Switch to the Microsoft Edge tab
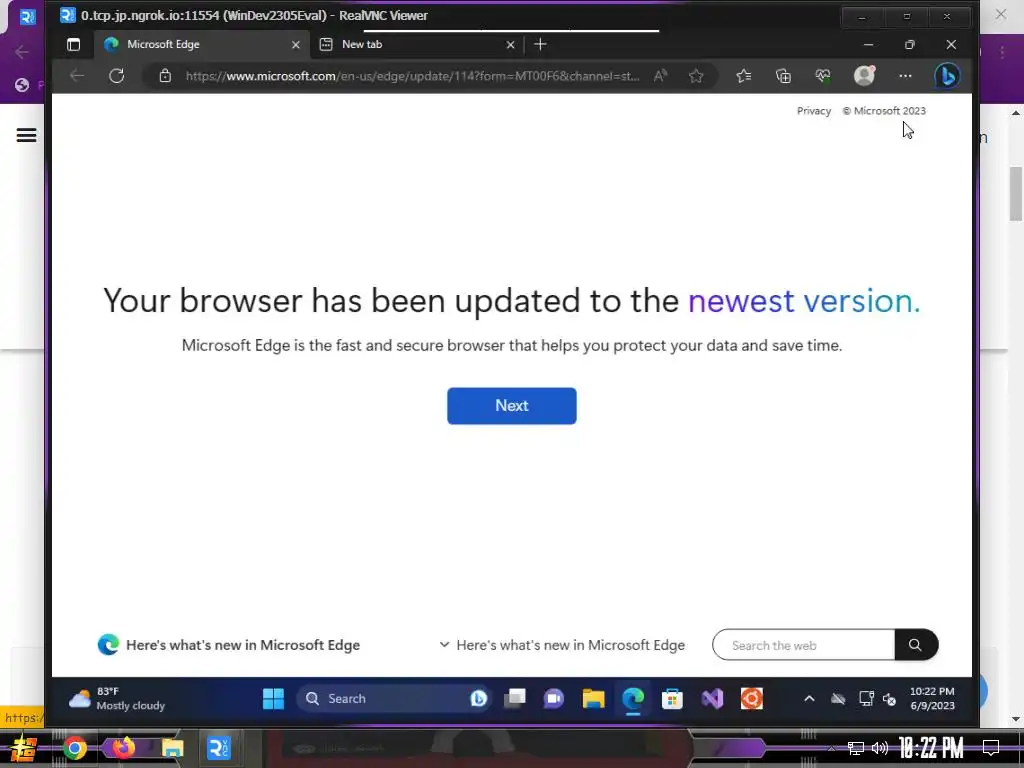Image resolution: width=1024 pixels, height=768 pixels. pyautogui.click(x=201, y=44)
